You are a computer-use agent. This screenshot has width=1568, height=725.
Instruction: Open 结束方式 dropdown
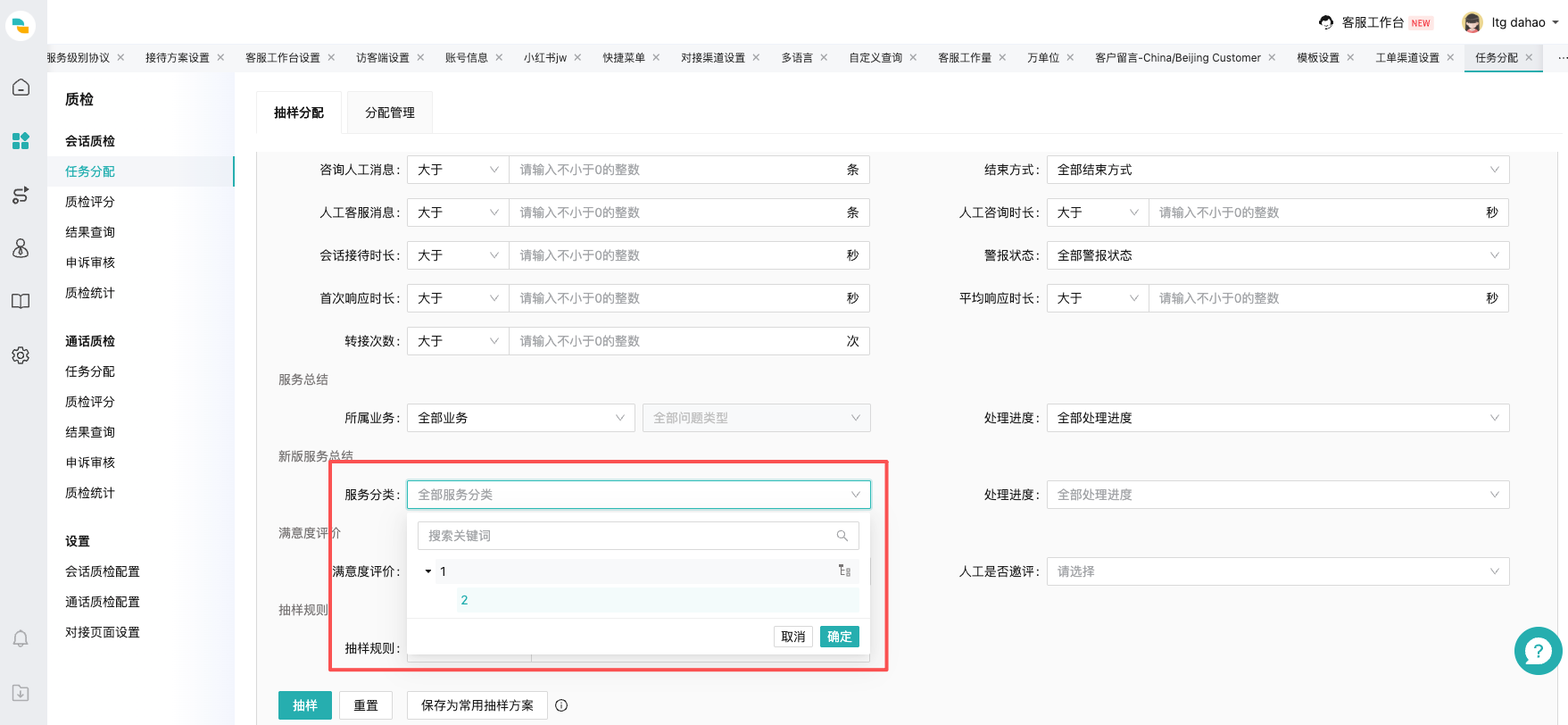pos(1278,170)
